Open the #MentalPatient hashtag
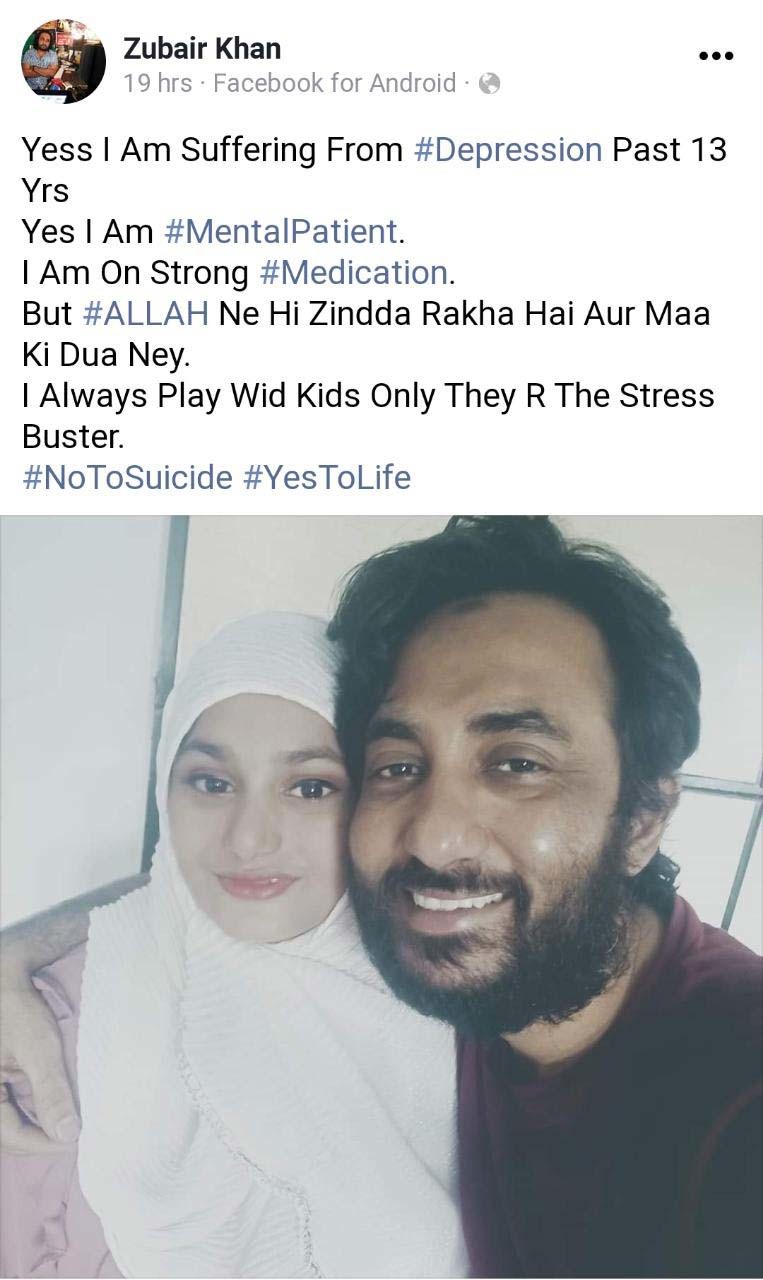 [x=280, y=232]
